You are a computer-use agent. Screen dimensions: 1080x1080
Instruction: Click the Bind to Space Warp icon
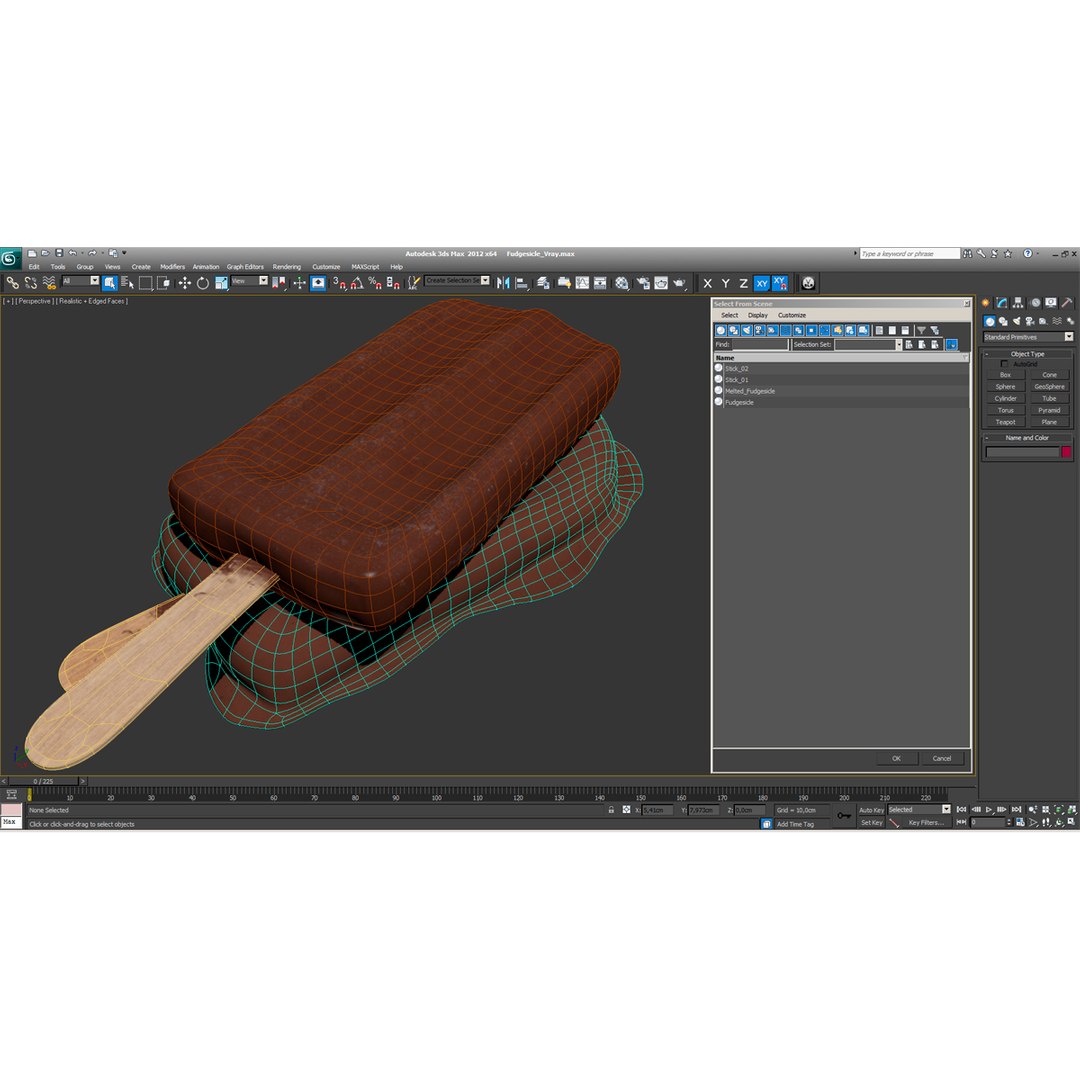click(x=49, y=282)
